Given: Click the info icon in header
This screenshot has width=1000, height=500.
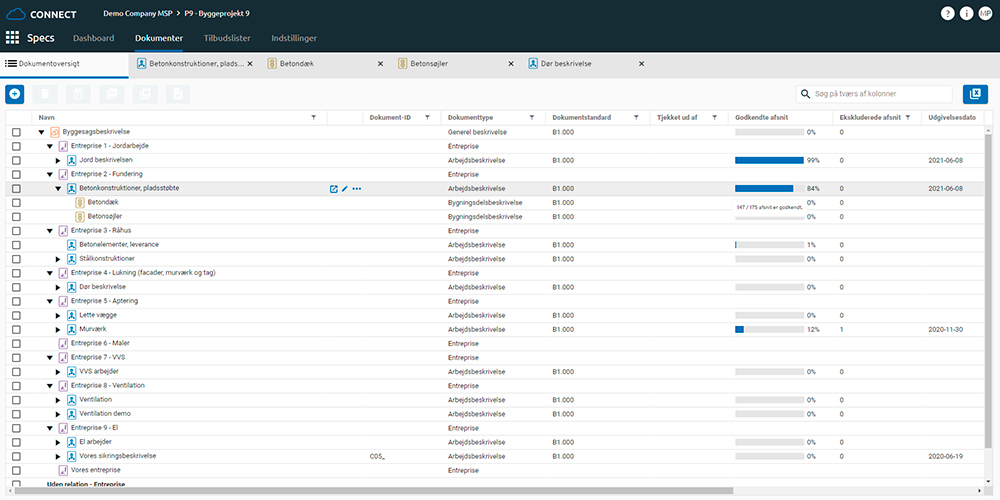Looking at the screenshot, I should pyautogui.click(x=966, y=13).
